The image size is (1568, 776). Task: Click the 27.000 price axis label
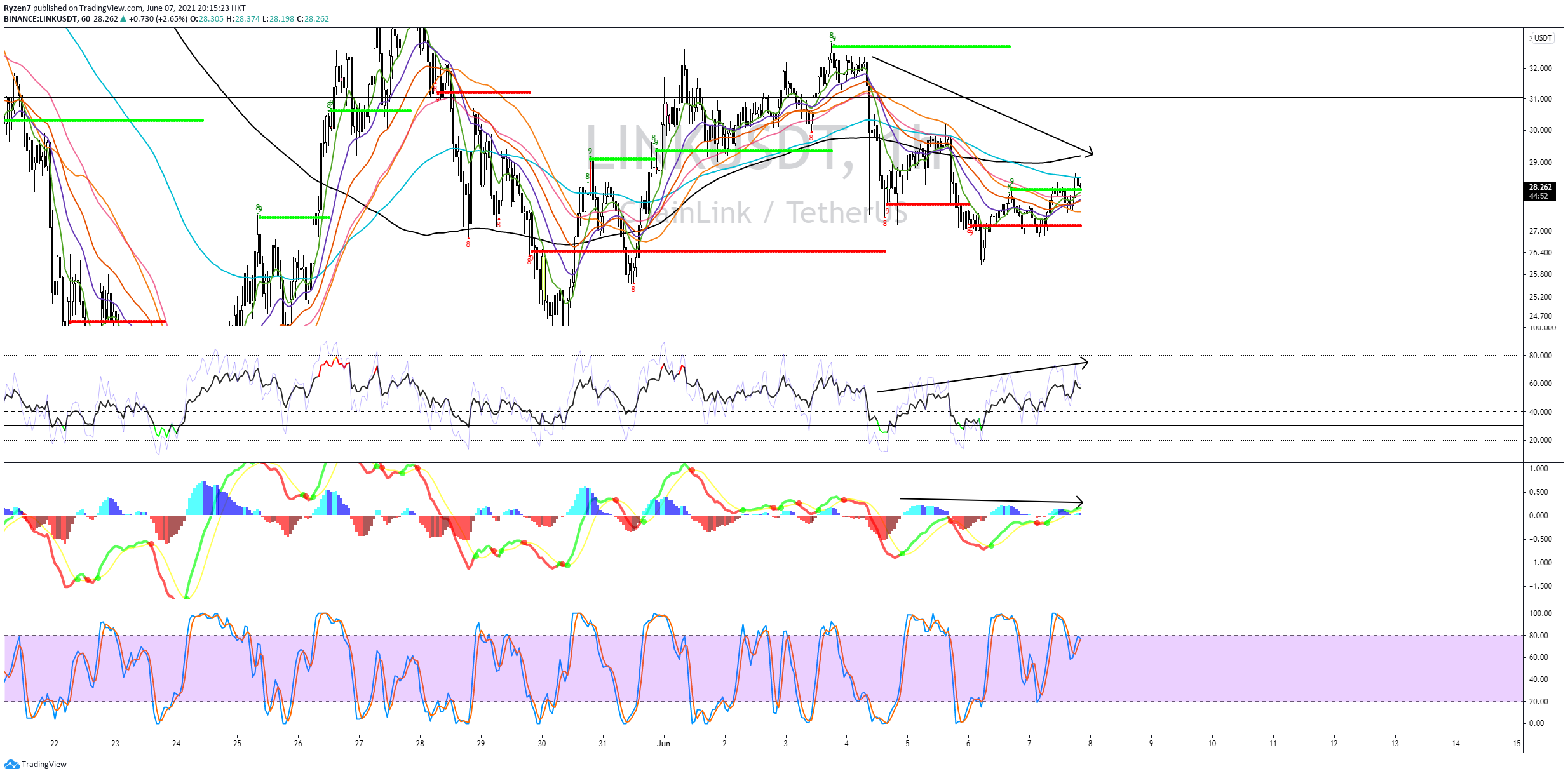click(x=1540, y=231)
